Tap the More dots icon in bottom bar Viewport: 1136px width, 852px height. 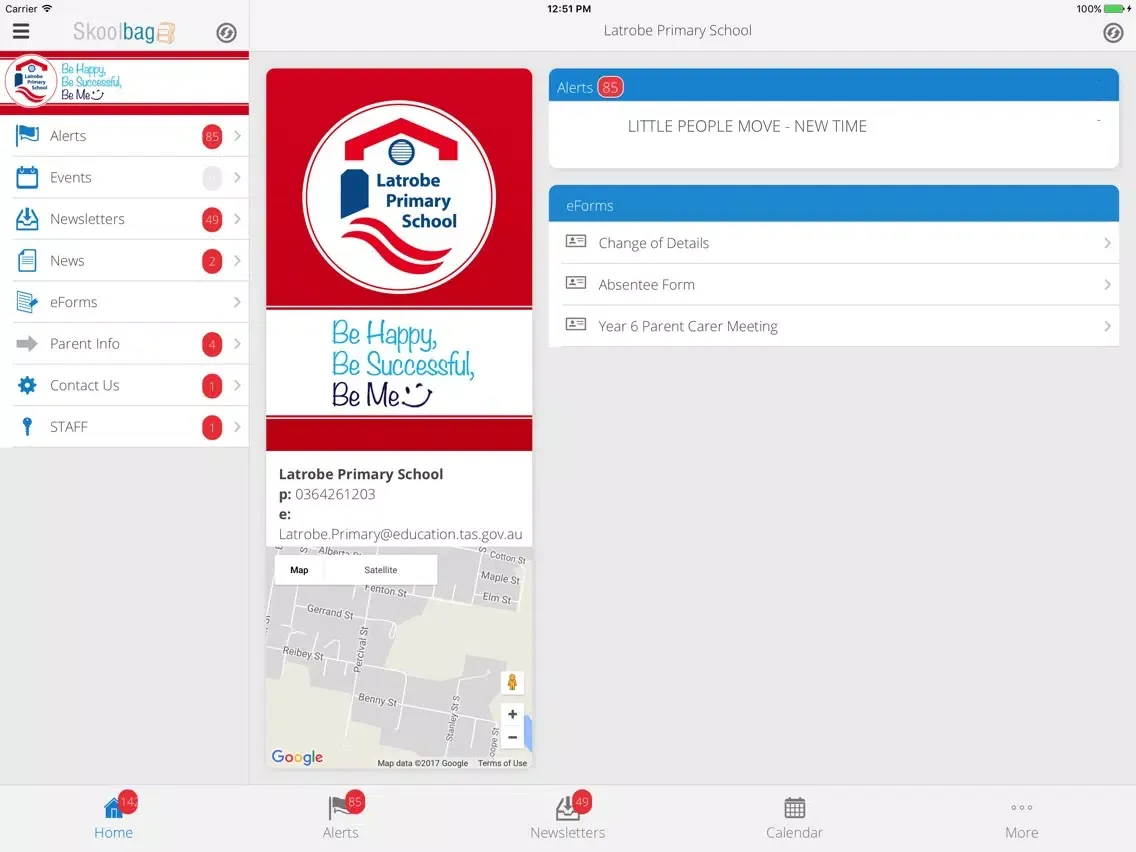coord(1022,807)
